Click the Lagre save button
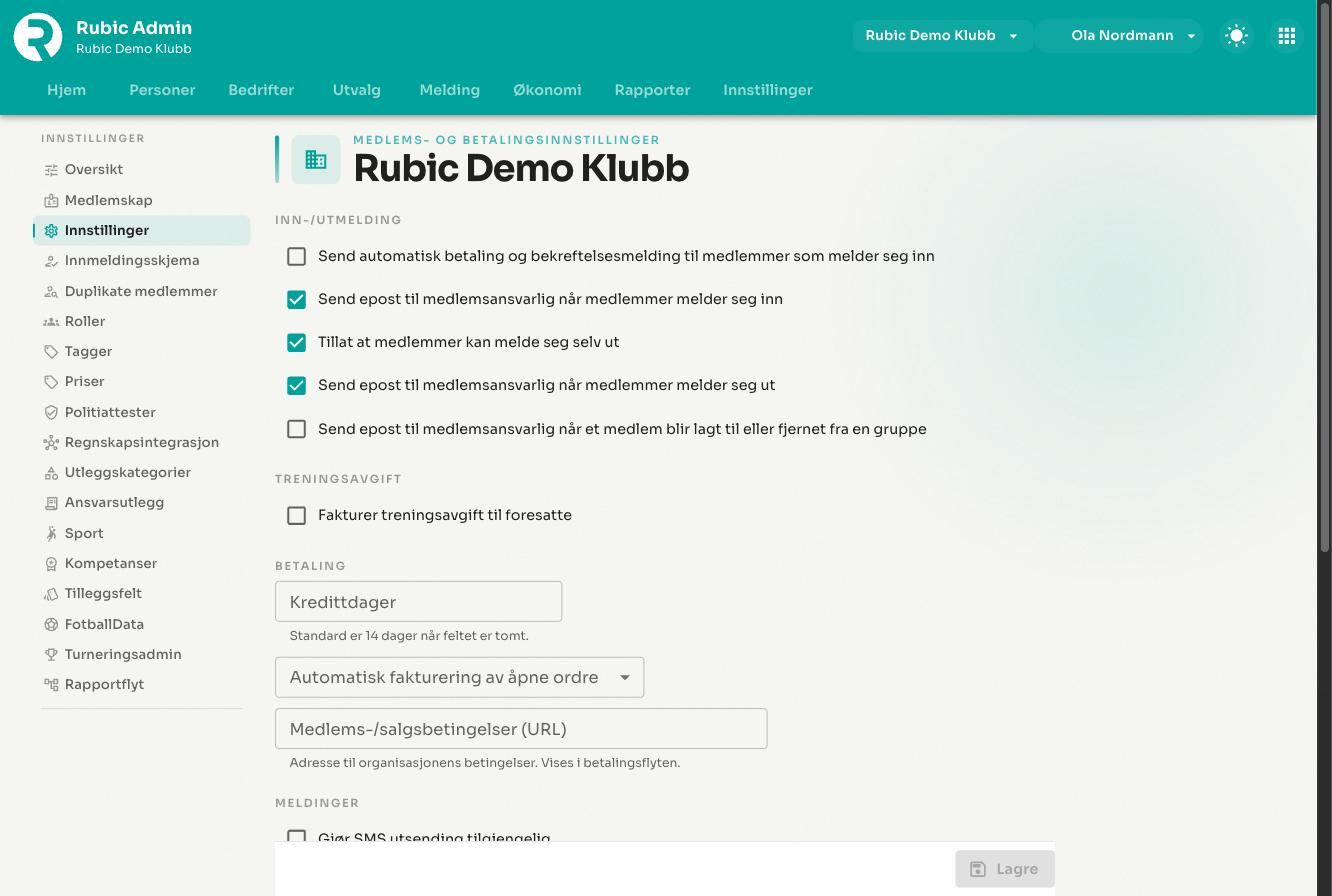1332x896 pixels. click(1005, 869)
